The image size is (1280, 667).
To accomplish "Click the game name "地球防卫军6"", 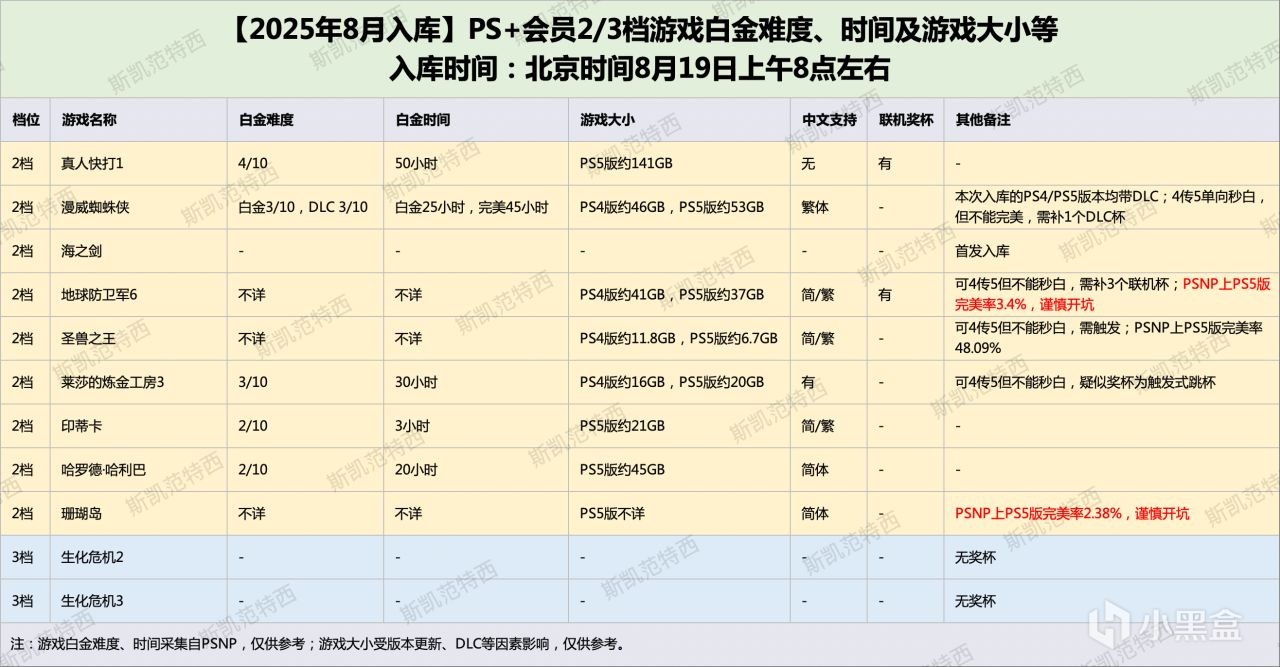I will [x=99, y=295].
